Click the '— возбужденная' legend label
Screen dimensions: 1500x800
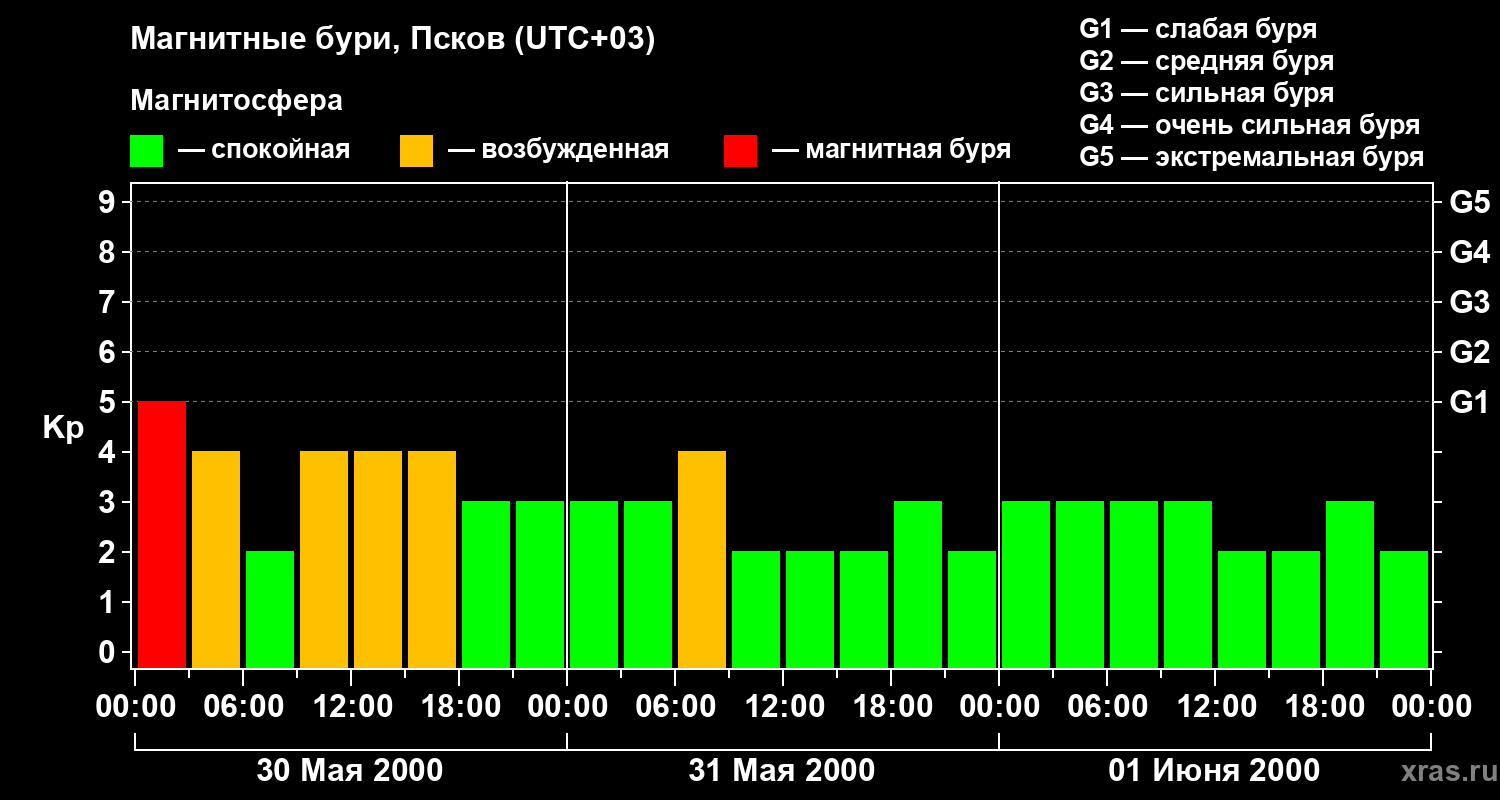[558, 151]
